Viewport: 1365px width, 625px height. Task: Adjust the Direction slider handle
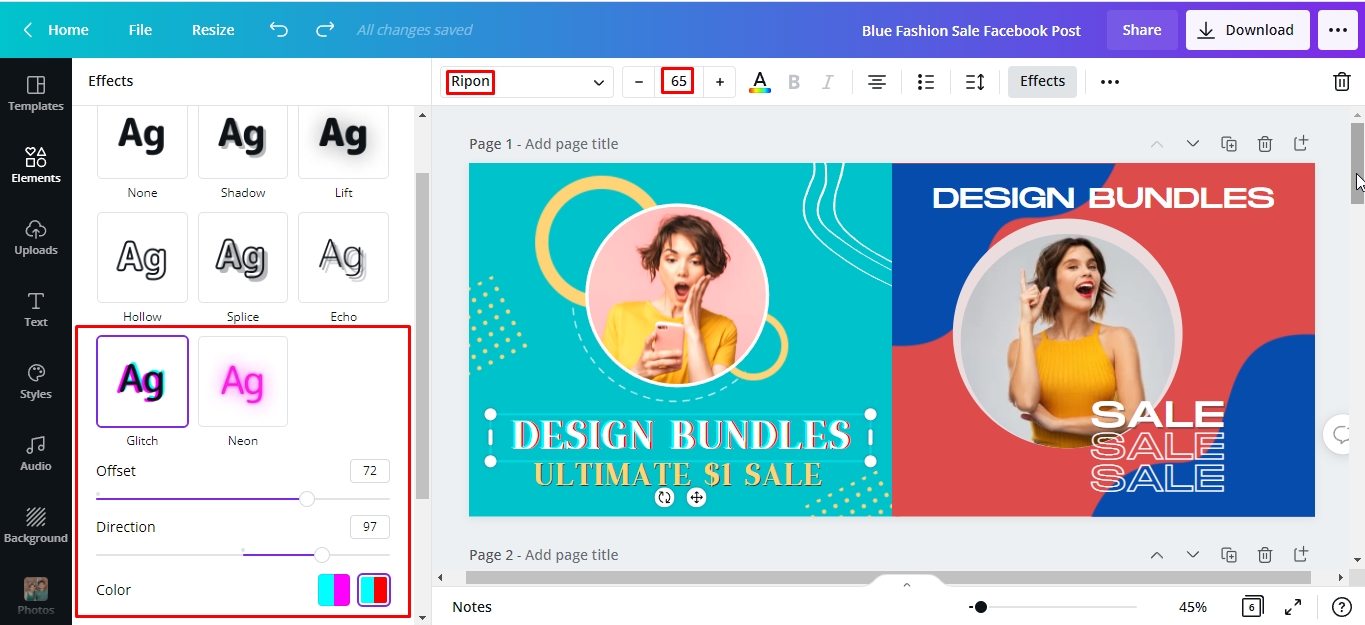[x=322, y=554]
